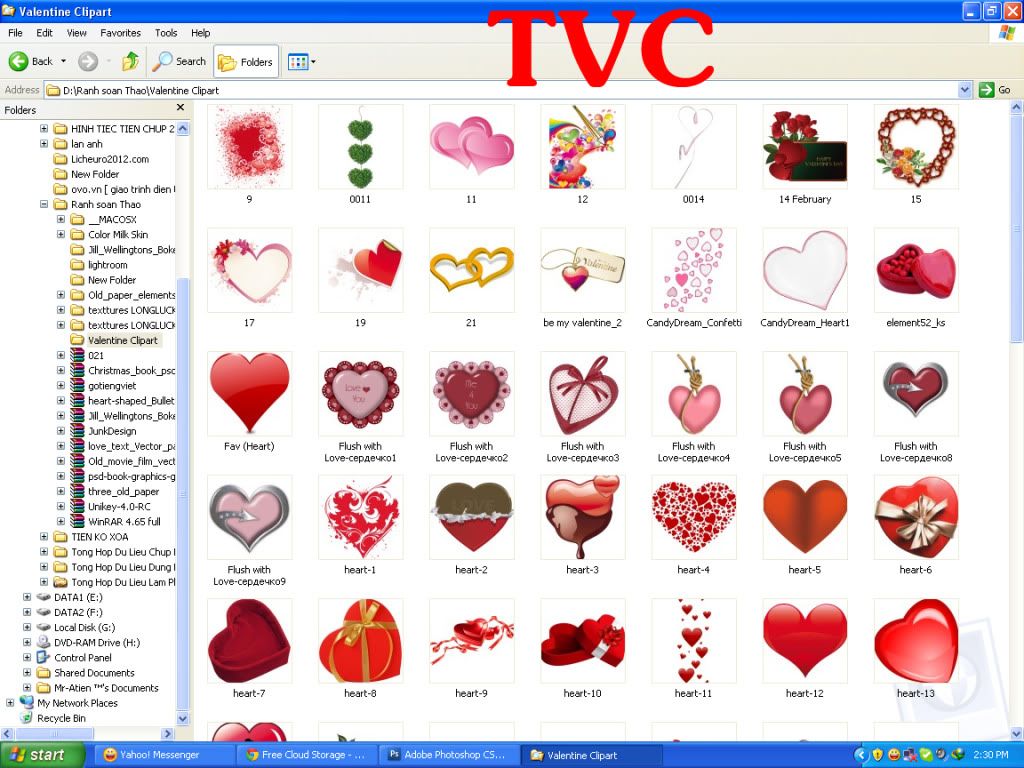The image size is (1024, 768).
Task: Open the View menu
Action: tap(76, 33)
